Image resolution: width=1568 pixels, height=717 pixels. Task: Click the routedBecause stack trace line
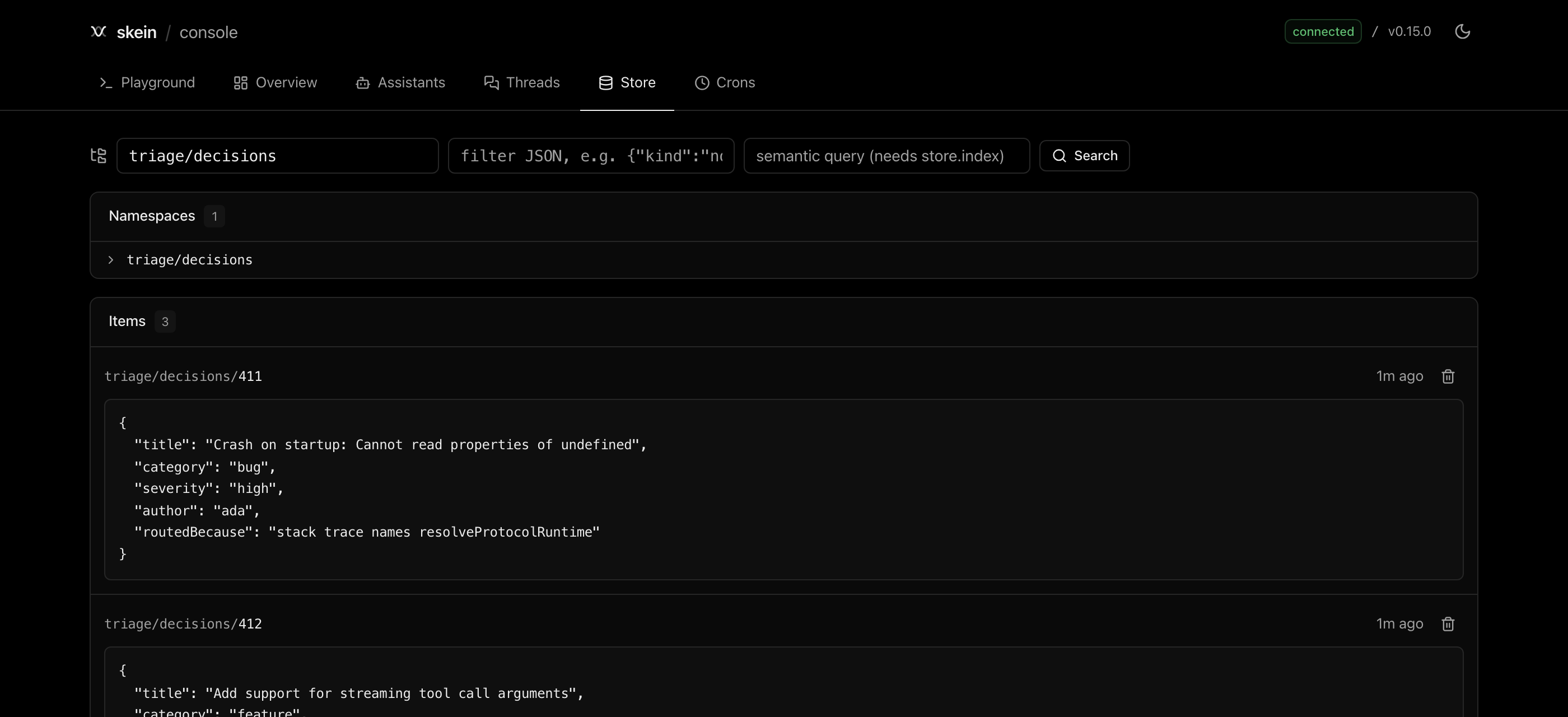tap(367, 532)
